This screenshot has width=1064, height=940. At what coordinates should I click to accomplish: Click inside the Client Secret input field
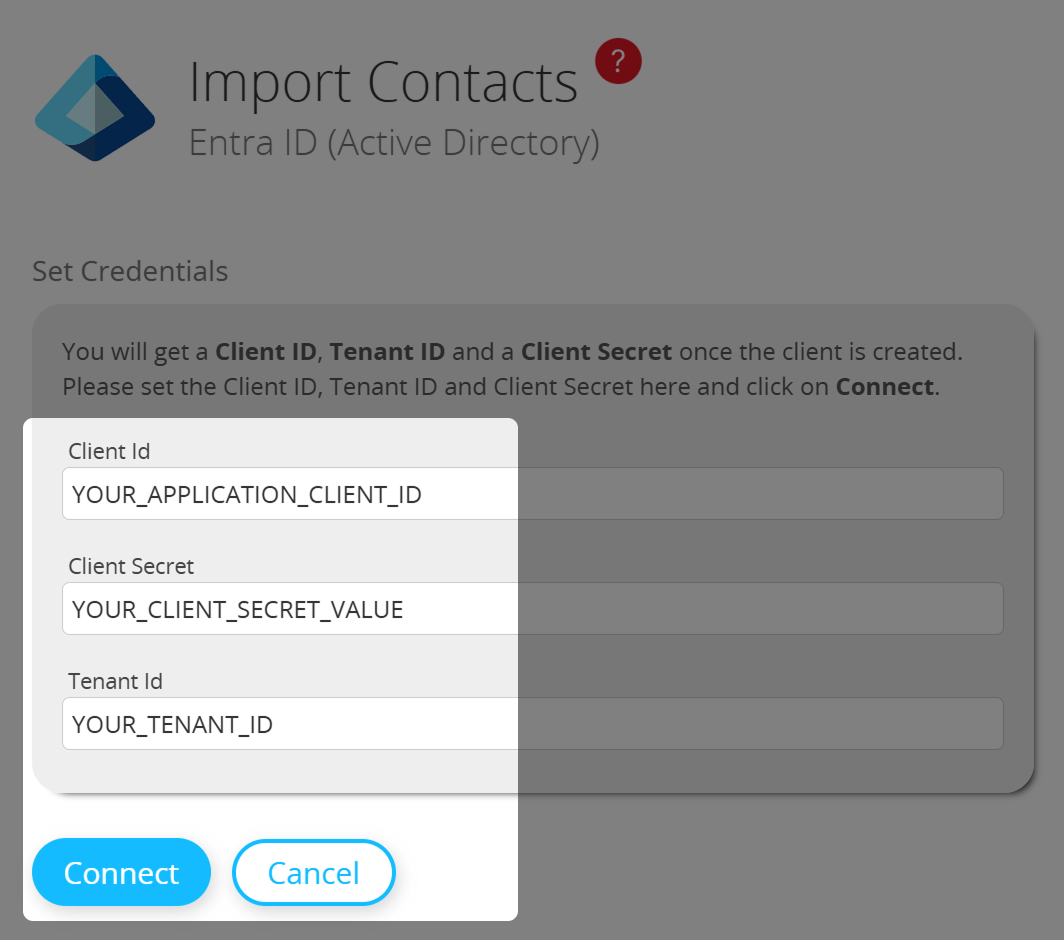coord(300,608)
